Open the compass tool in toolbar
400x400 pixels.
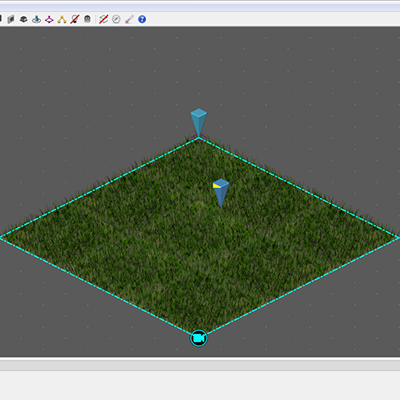coord(116,19)
